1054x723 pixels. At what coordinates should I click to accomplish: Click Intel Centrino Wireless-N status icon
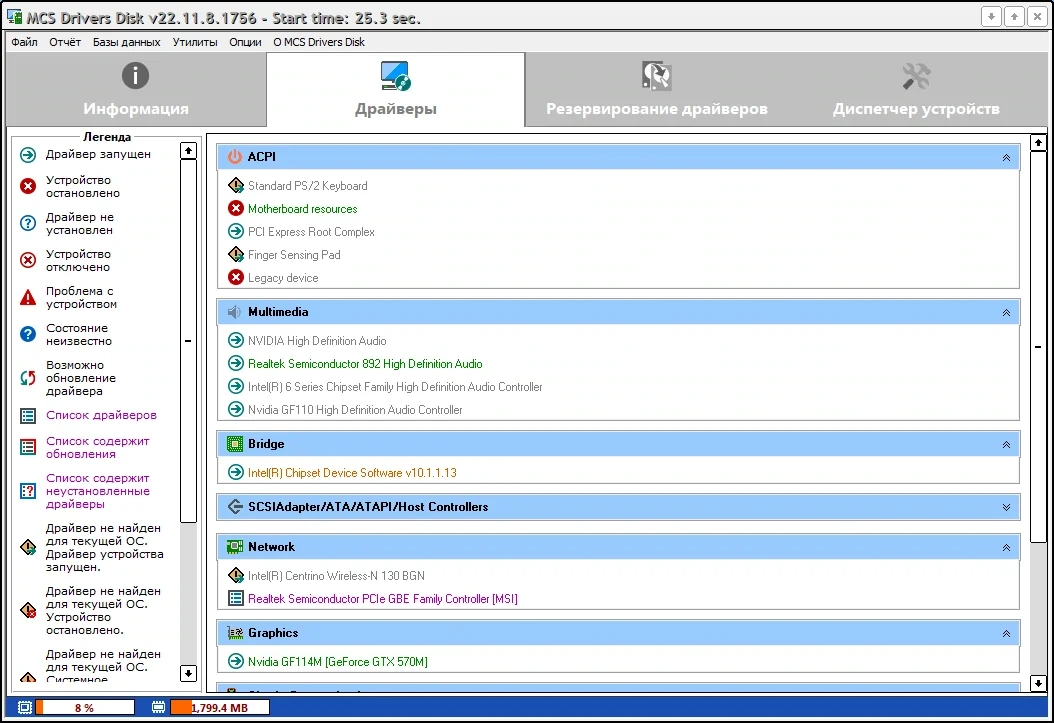(x=236, y=575)
